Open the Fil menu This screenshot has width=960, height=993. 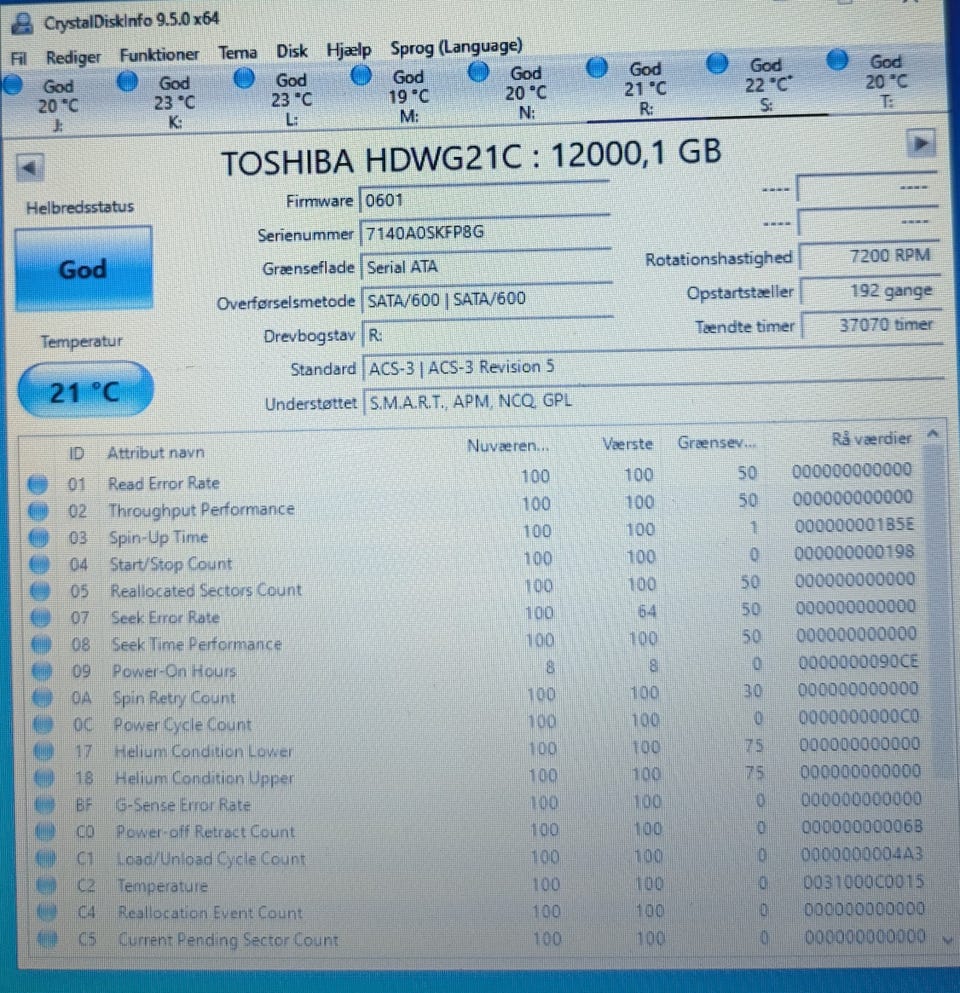point(18,58)
